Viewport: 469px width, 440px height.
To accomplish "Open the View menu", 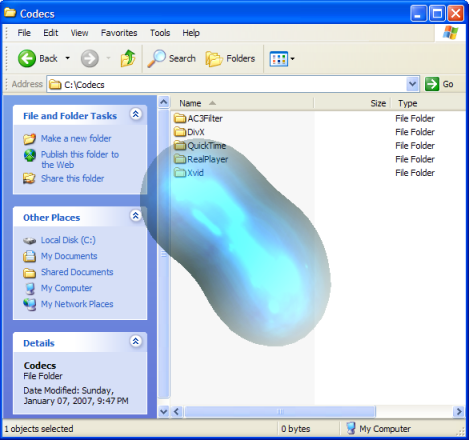I will tap(79, 33).
